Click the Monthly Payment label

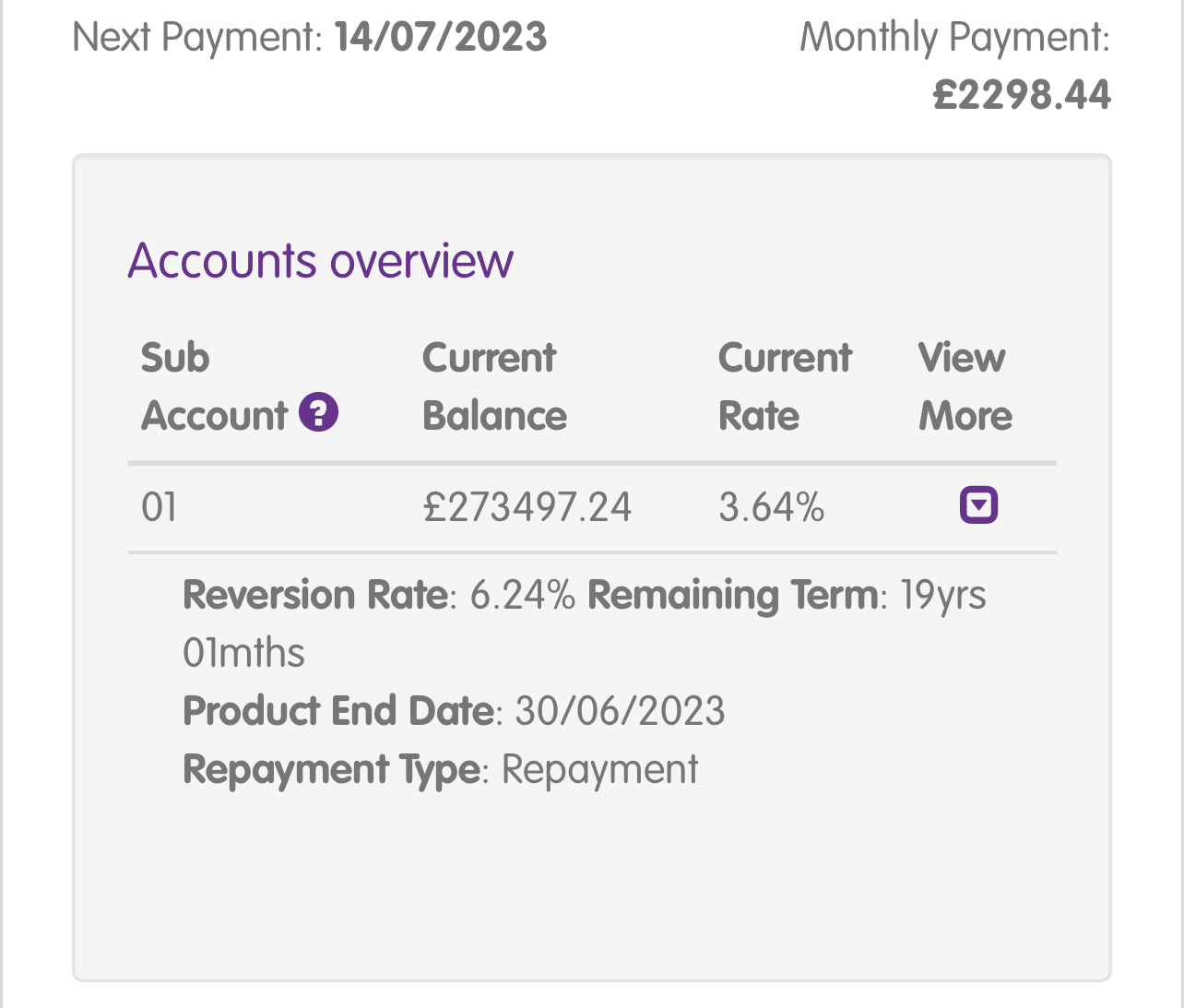tap(954, 38)
